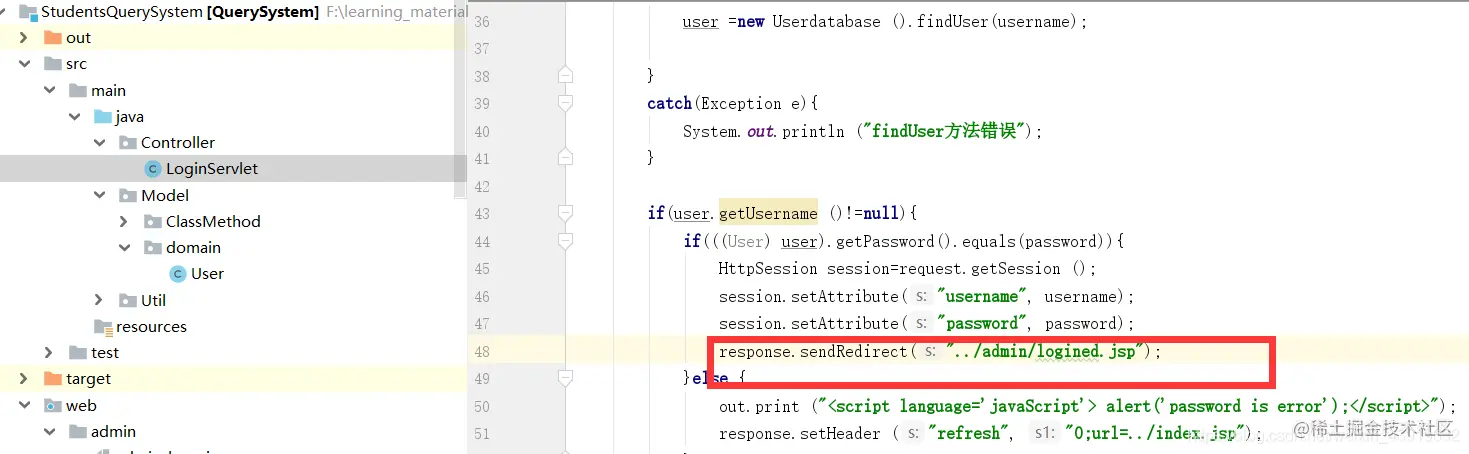Click the orange out folder icon

(53, 38)
